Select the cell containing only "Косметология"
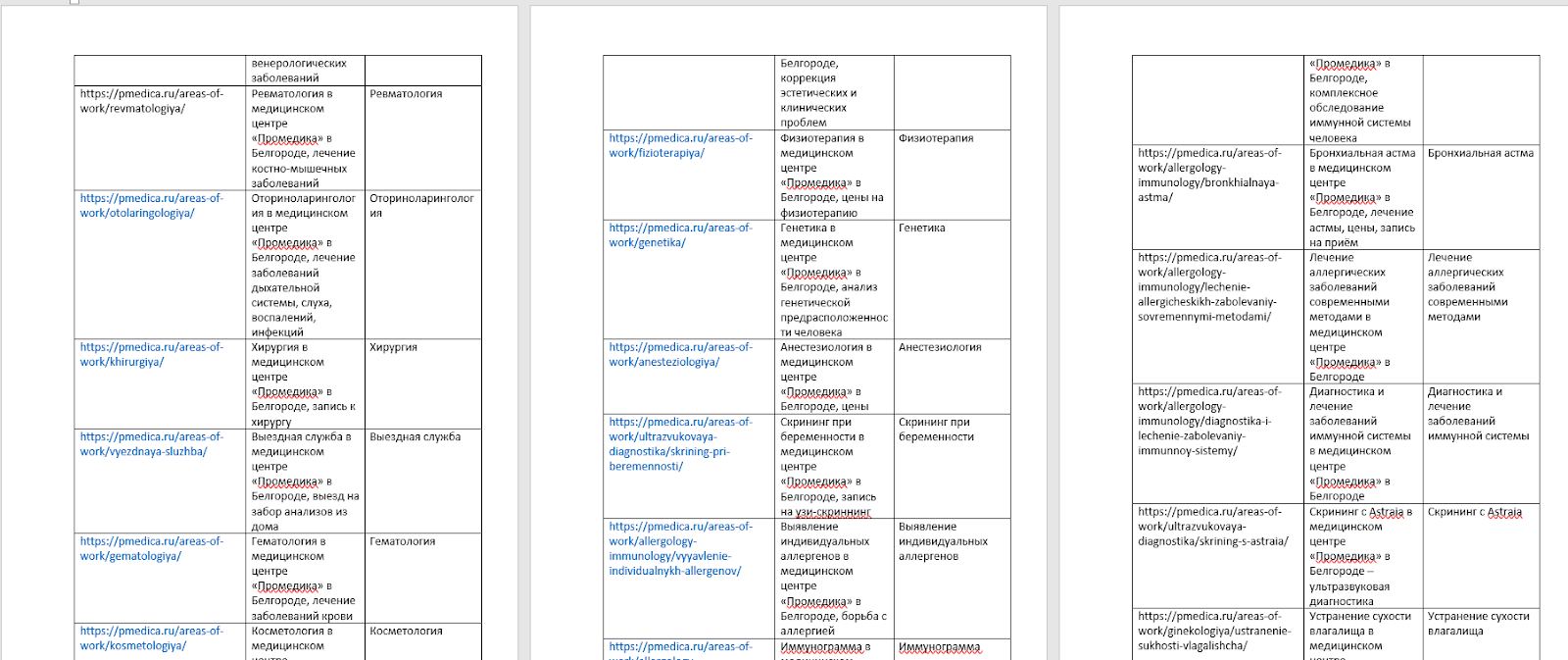 pos(422,642)
